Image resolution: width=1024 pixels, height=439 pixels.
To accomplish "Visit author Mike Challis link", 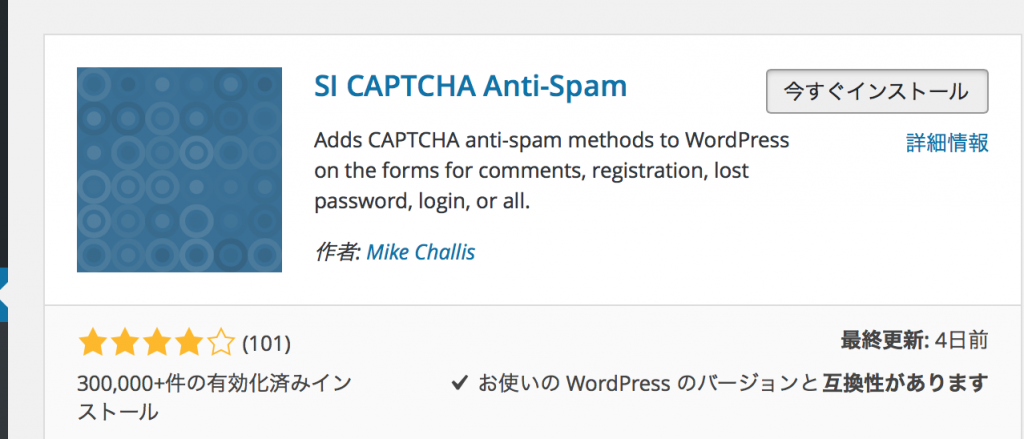I will [x=420, y=252].
